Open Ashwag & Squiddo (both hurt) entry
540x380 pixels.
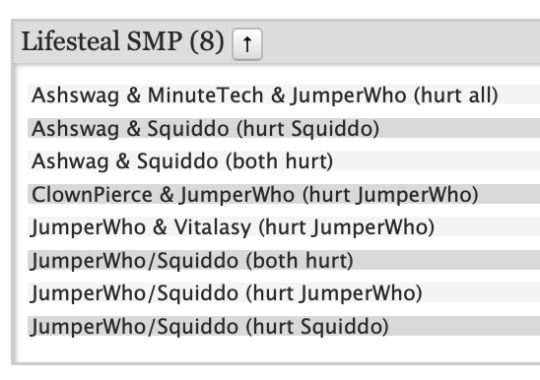284,161
